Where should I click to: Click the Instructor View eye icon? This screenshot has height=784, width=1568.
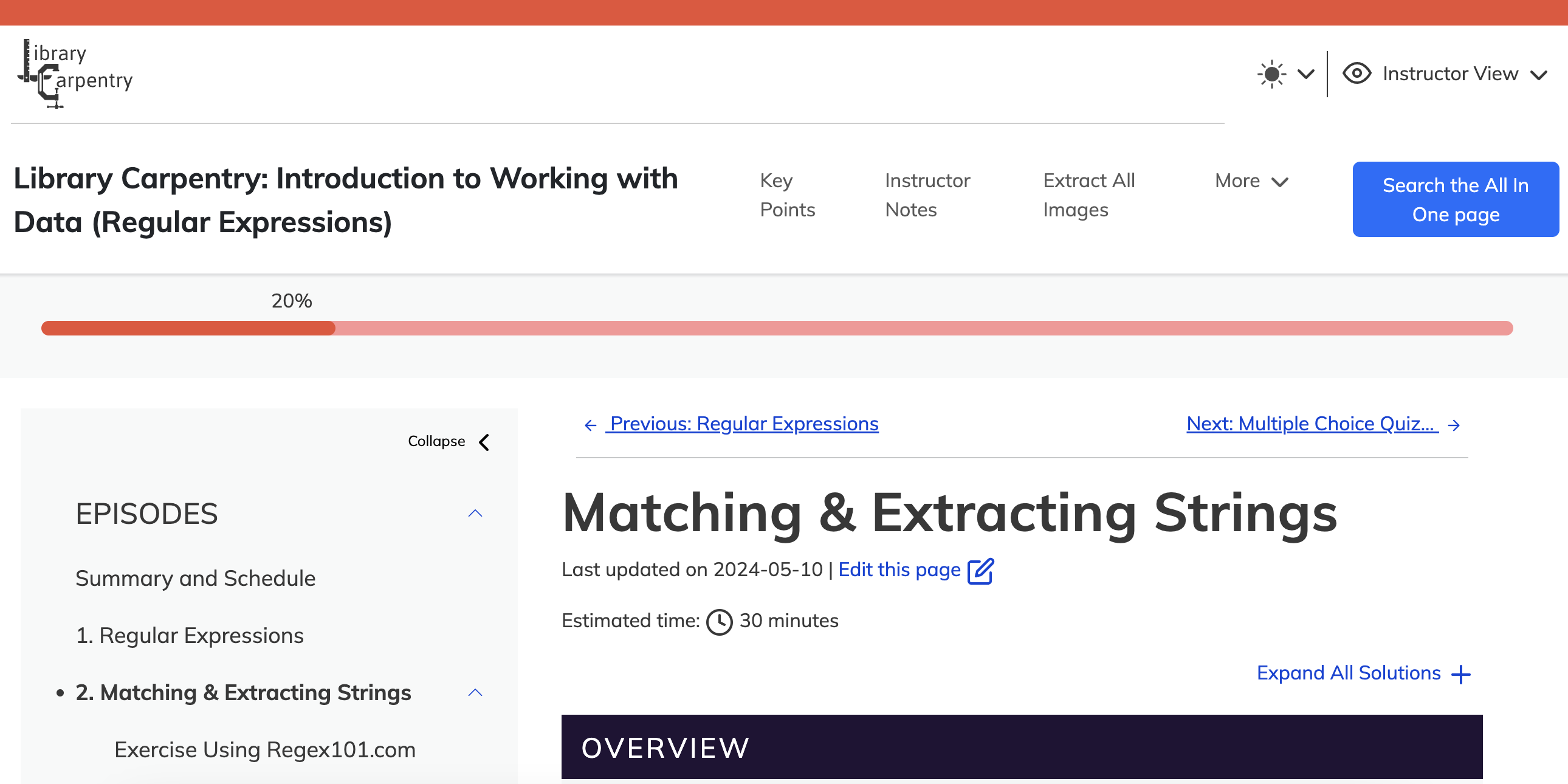pyautogui.click(x=1357, y=74)
